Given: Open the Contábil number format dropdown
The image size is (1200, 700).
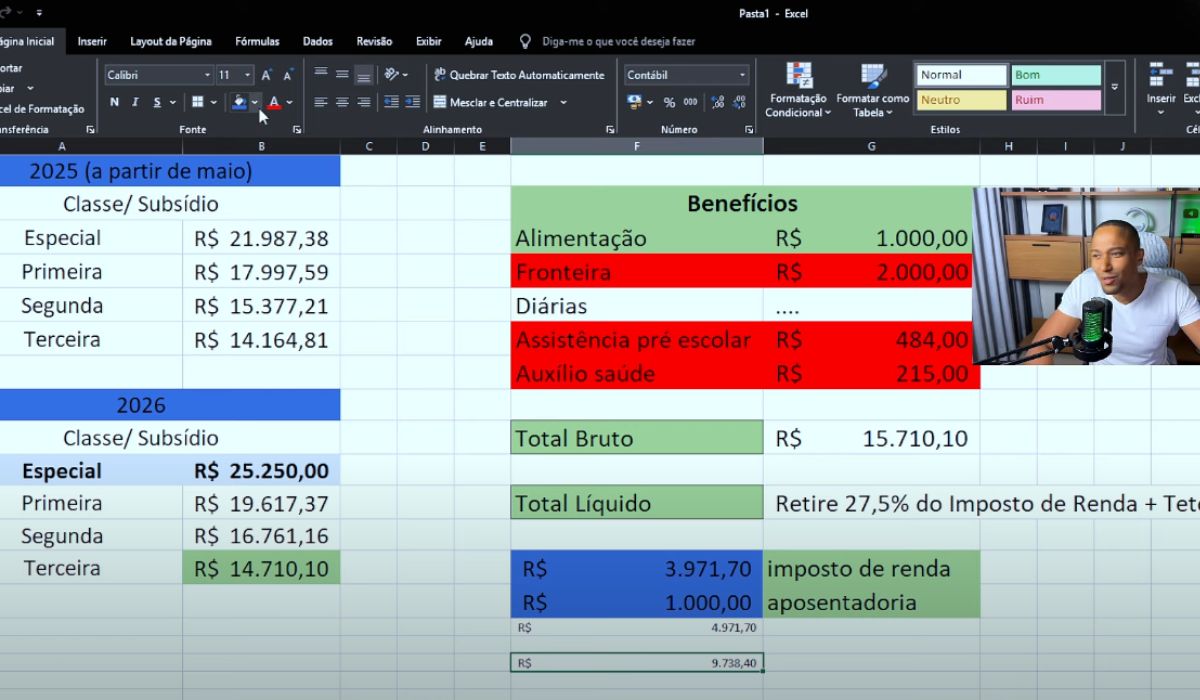Looking at the screenshot, I should click(686, 75).
